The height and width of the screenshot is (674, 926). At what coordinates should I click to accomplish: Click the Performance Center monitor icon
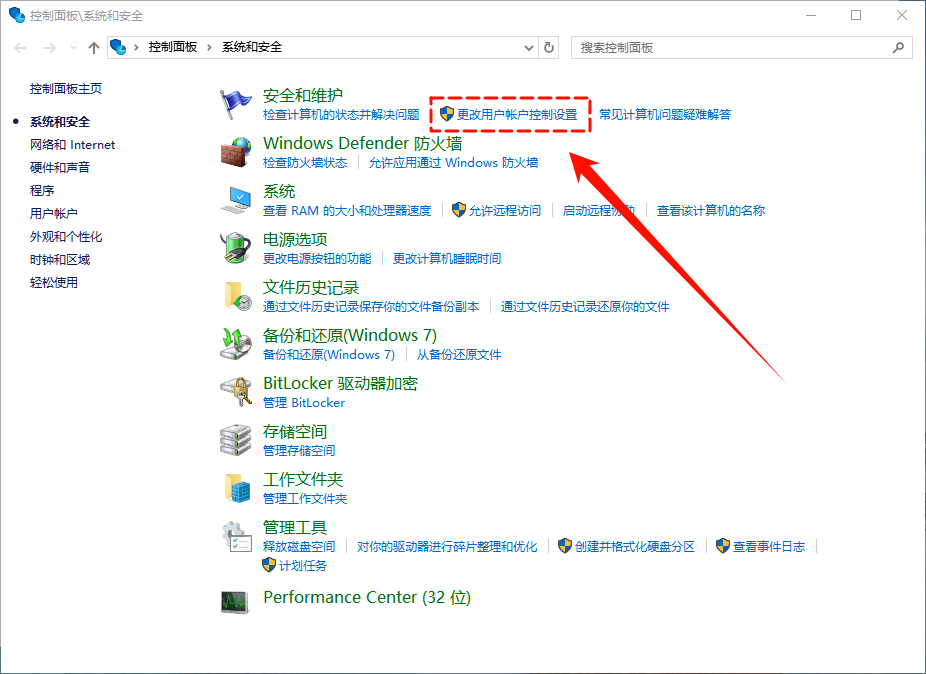coord(235,602)
